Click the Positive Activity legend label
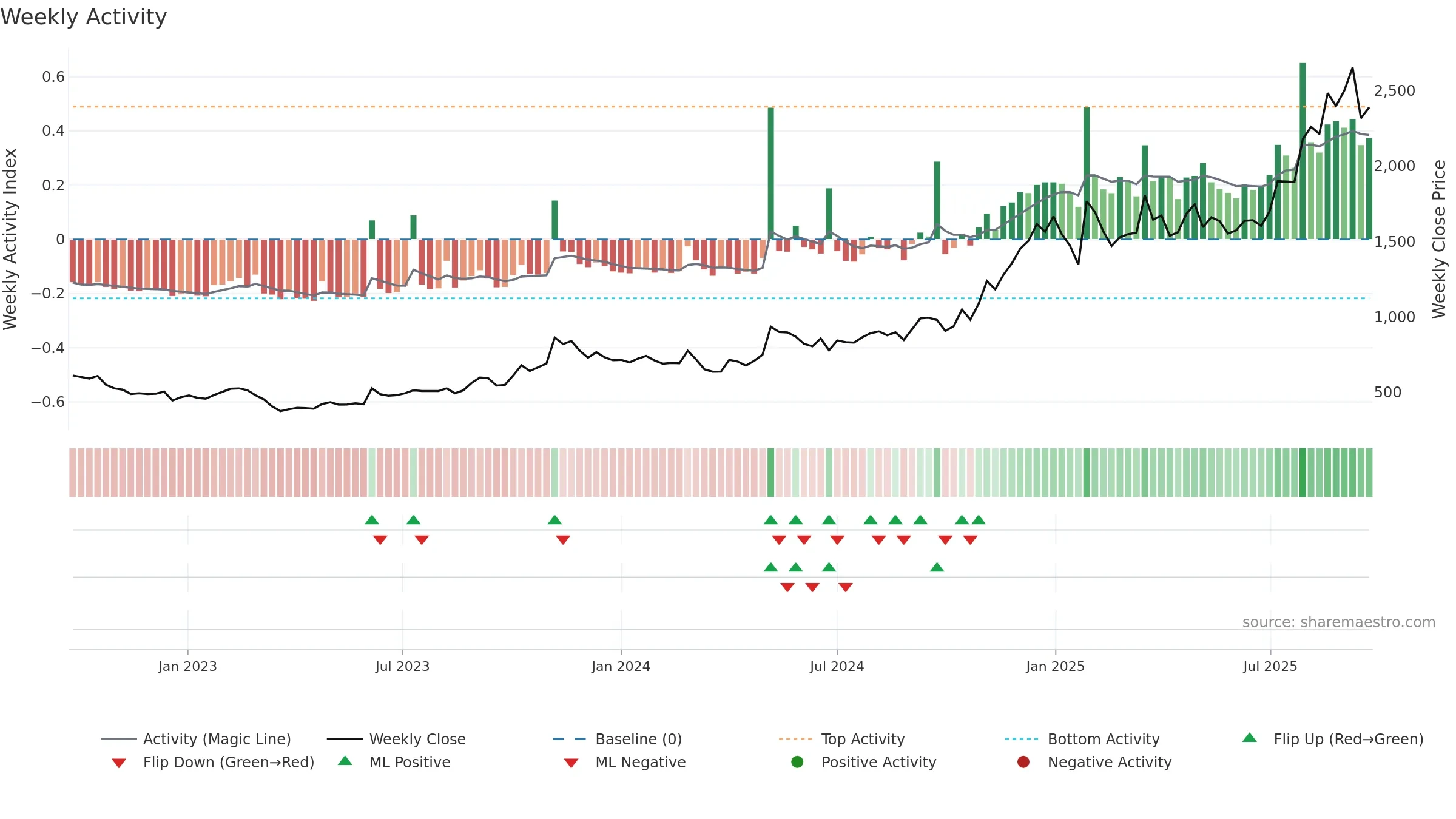The height and width of the screenshot is (819, 1456). 878,762
